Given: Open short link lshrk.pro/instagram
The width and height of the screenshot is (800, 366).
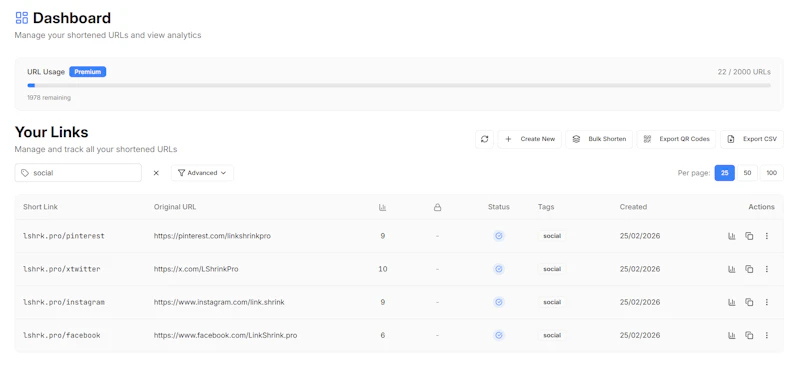Looking at the screenshot, I should [x=64, y=302].
